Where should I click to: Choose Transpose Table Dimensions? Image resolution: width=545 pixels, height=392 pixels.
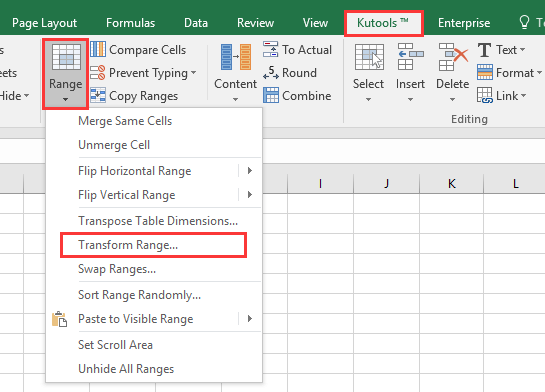(154, 221)
